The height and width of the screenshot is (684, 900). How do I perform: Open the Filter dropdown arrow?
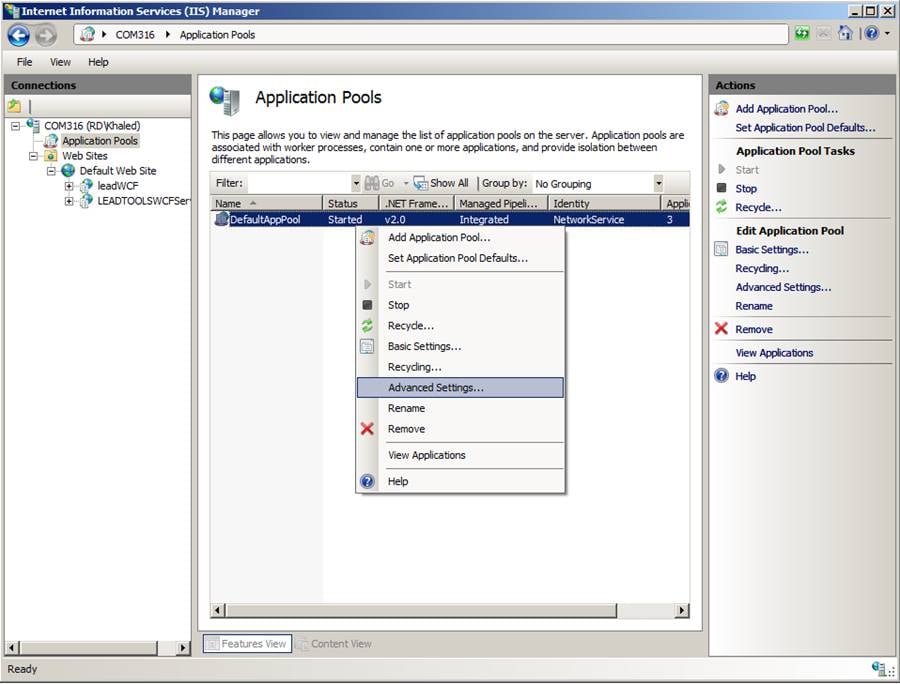pos(356,184)
